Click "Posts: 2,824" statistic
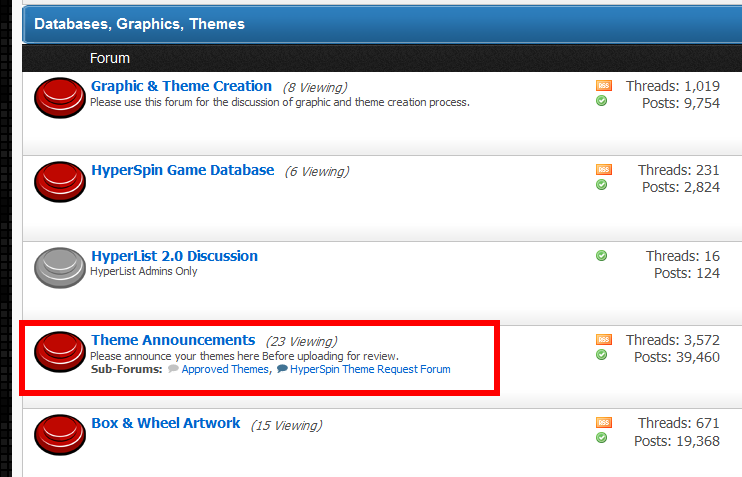This screenshot has width=742, height=477. [680, 187]
